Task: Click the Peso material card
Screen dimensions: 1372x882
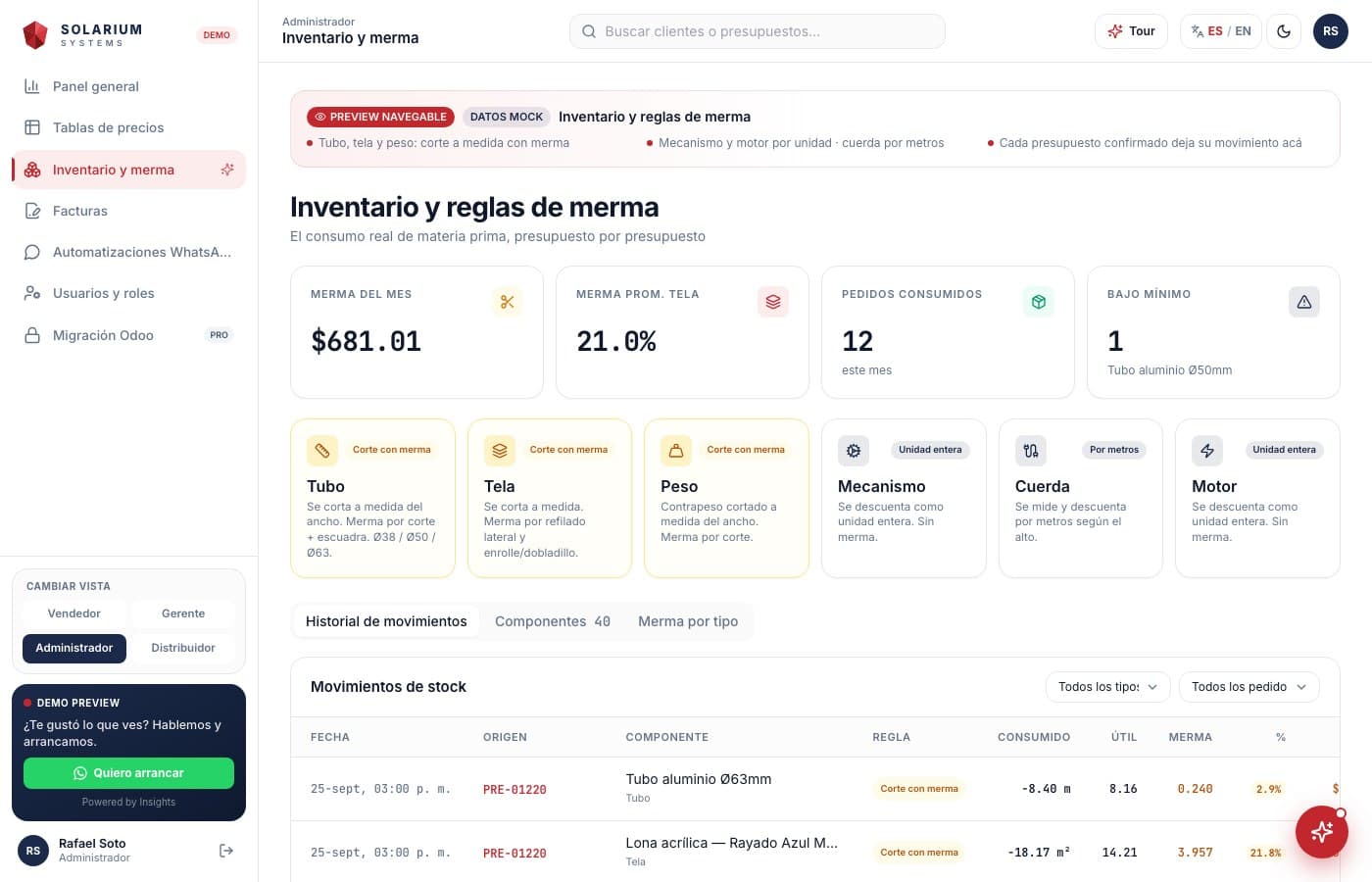Action: tap(726, 499)
